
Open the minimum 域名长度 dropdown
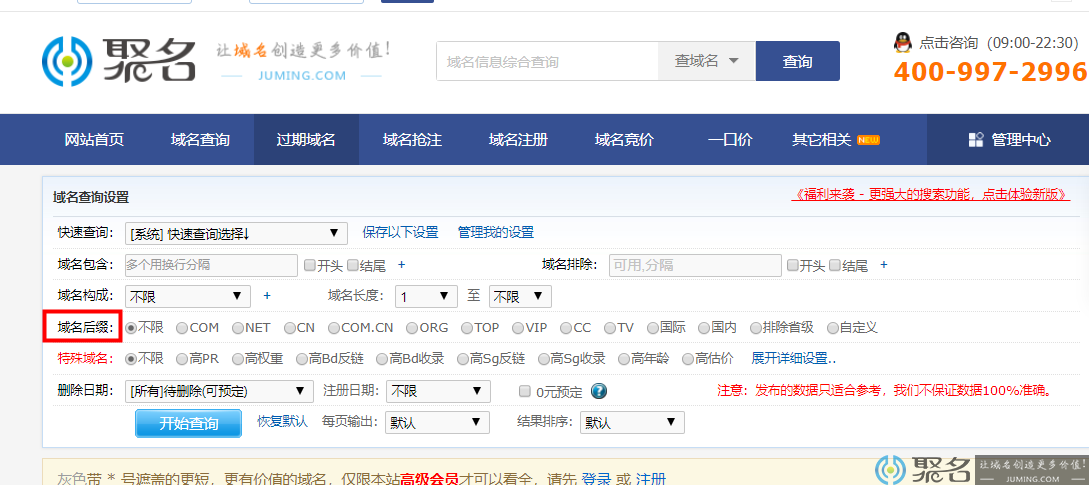pos(426,297)
